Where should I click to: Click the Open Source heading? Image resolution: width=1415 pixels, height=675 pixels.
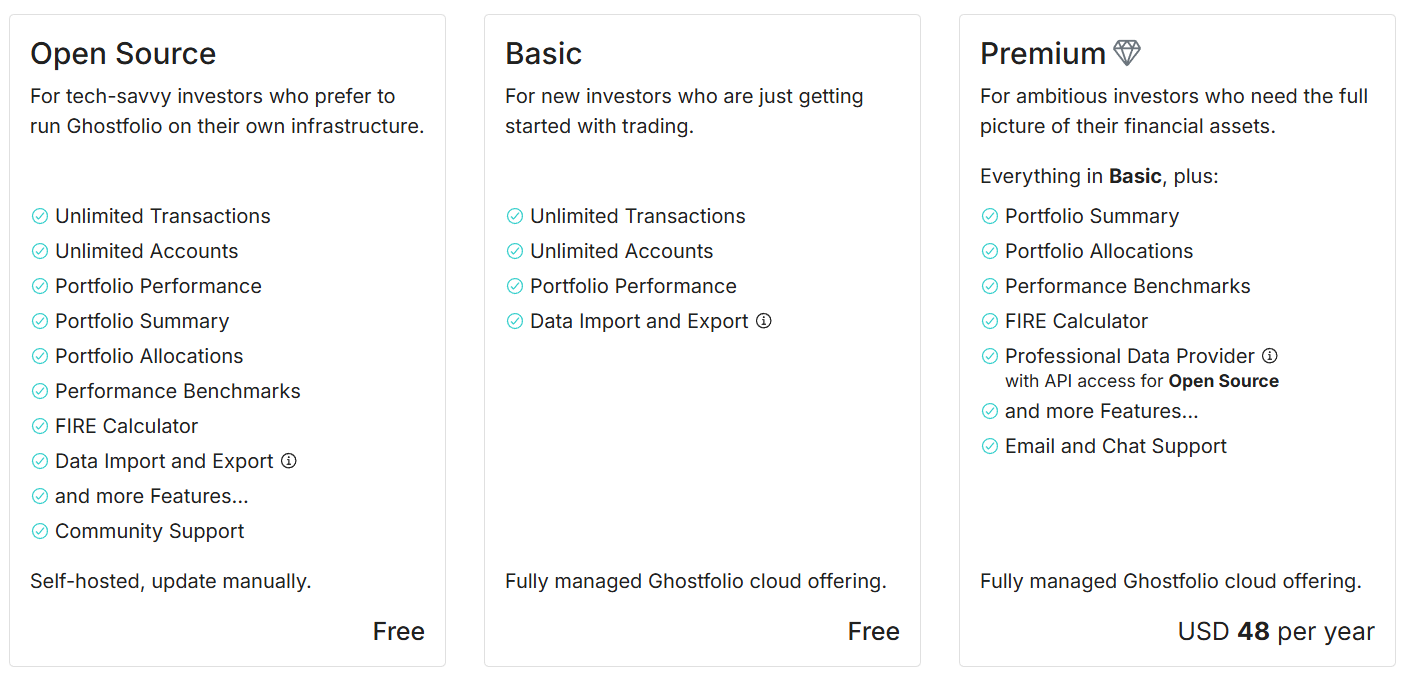pos(123,53)
